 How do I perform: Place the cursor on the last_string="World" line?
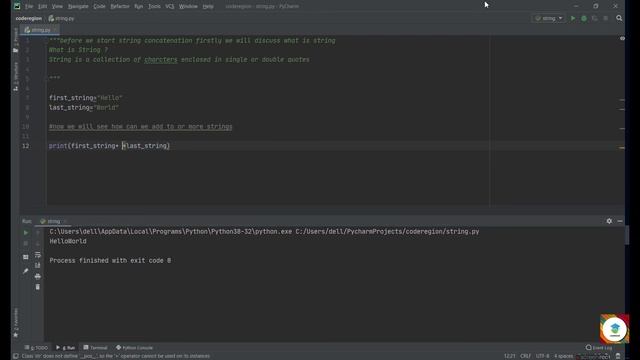pos(84,108)
